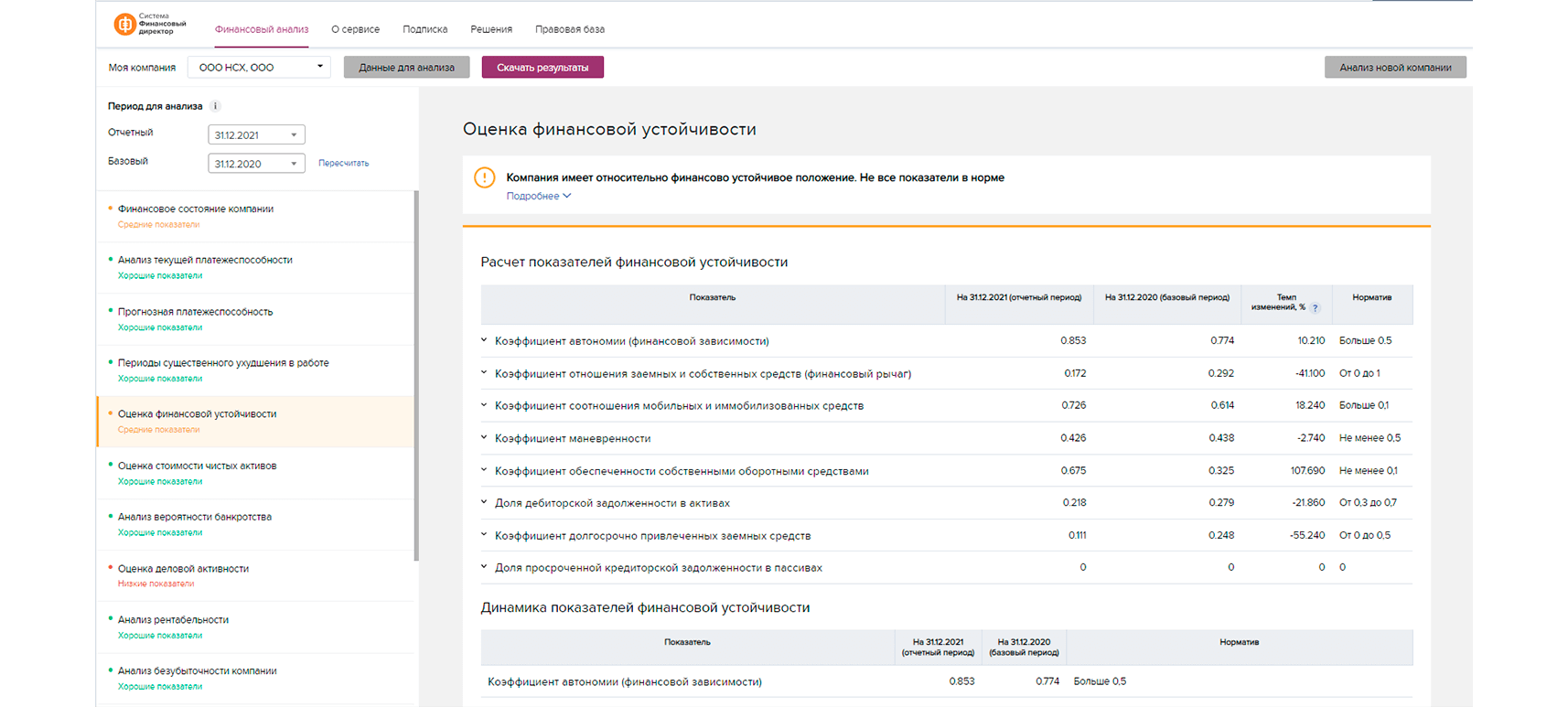Expand the Коэффициент автономии row chevron
1568x707 pixels.
point(484,340)
